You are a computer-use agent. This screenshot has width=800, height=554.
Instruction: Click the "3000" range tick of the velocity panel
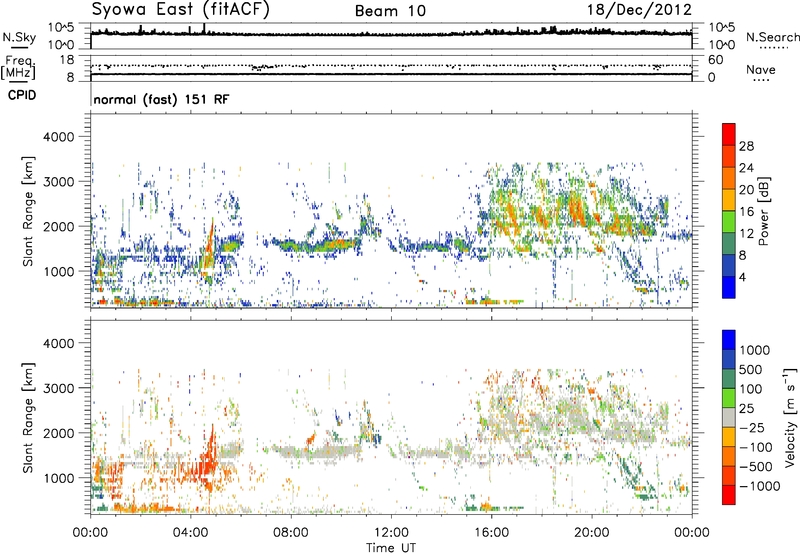click(x=58, y=388)
